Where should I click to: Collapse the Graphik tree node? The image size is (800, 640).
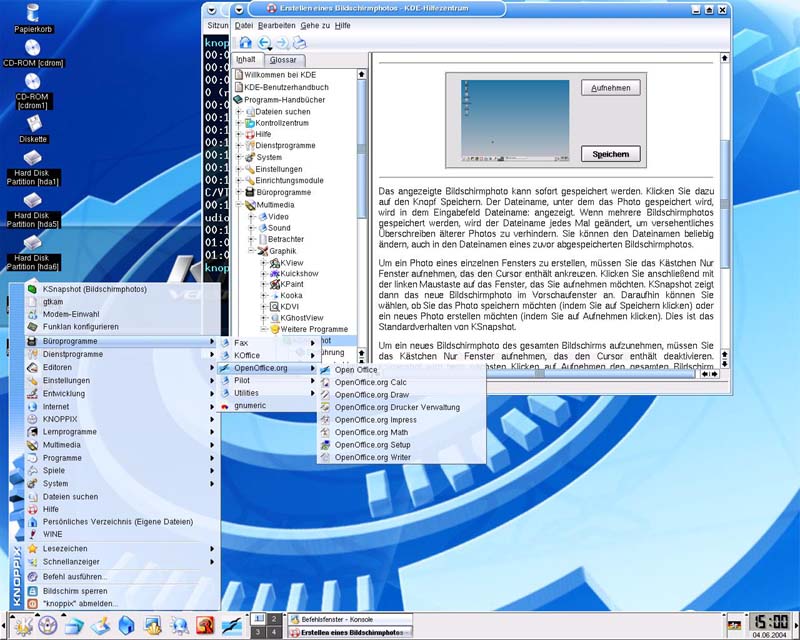pos(252,251)
